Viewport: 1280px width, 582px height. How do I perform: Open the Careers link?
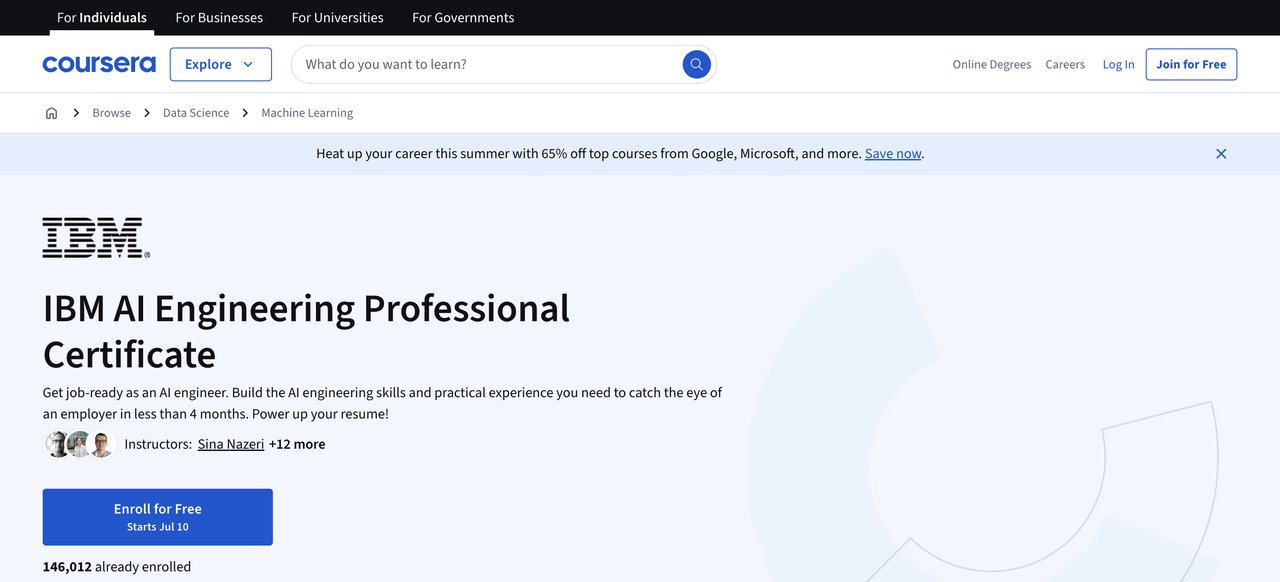point(1065,64)
